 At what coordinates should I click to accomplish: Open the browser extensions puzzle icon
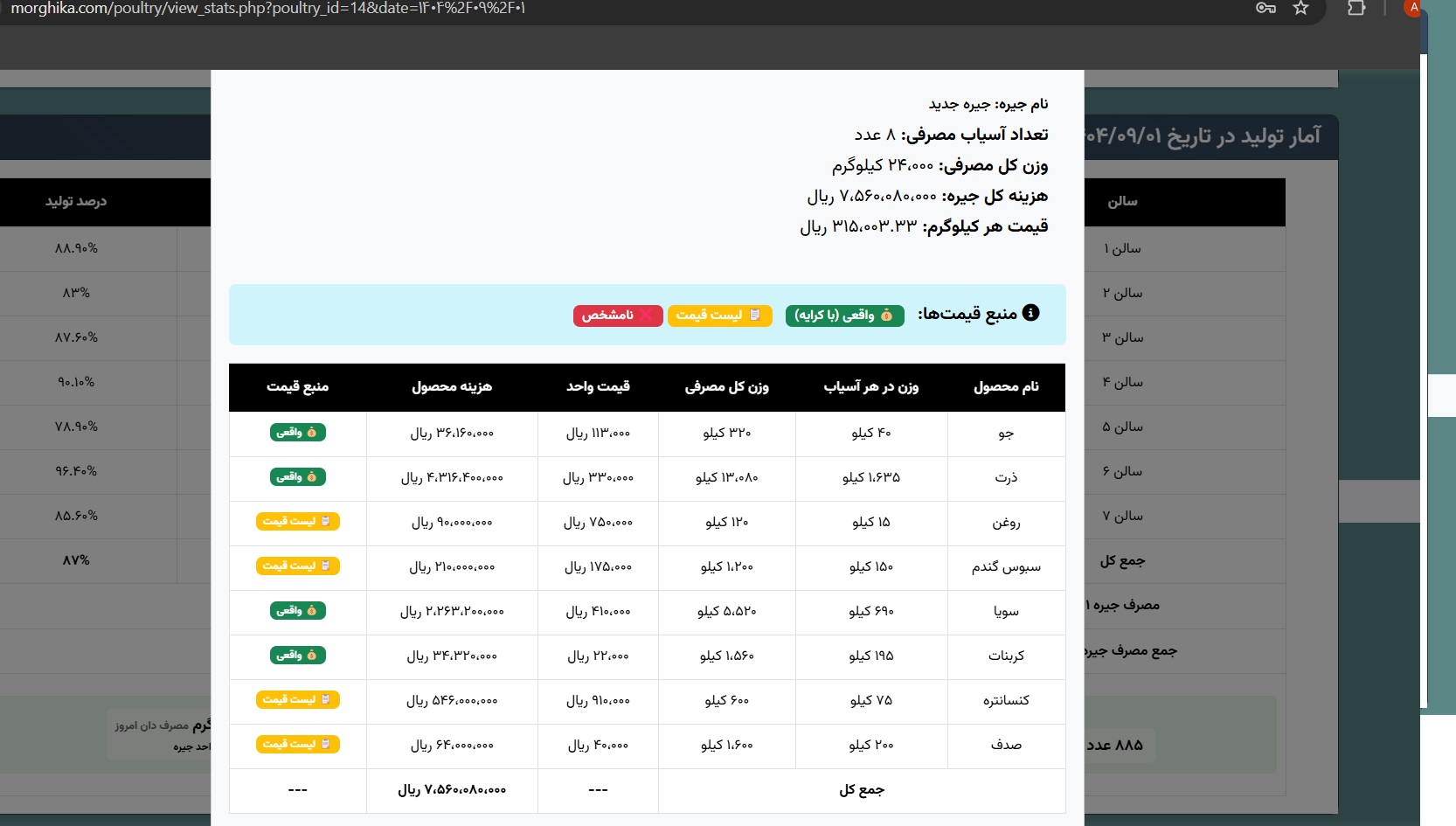pos(1356,9)
